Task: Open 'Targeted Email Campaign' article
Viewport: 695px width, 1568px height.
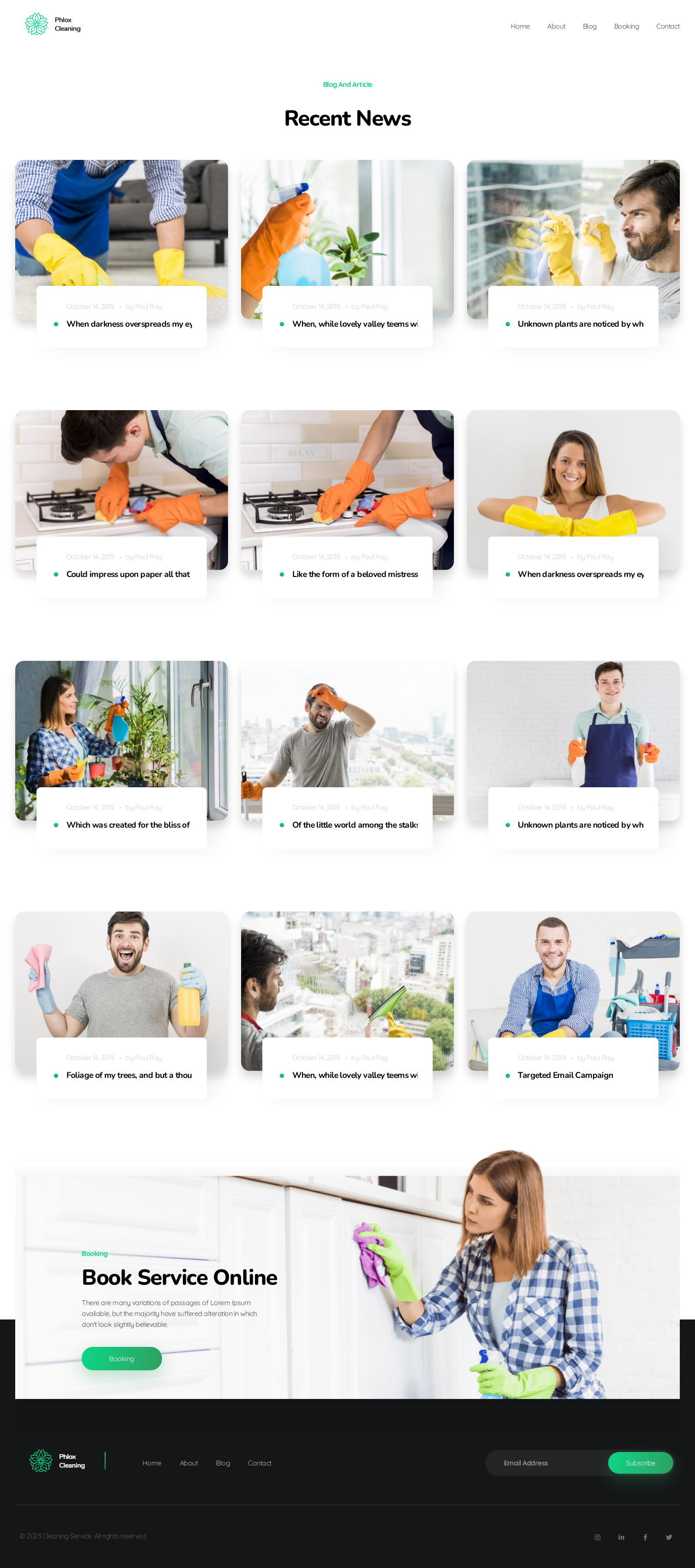Action: point(565,1075)
